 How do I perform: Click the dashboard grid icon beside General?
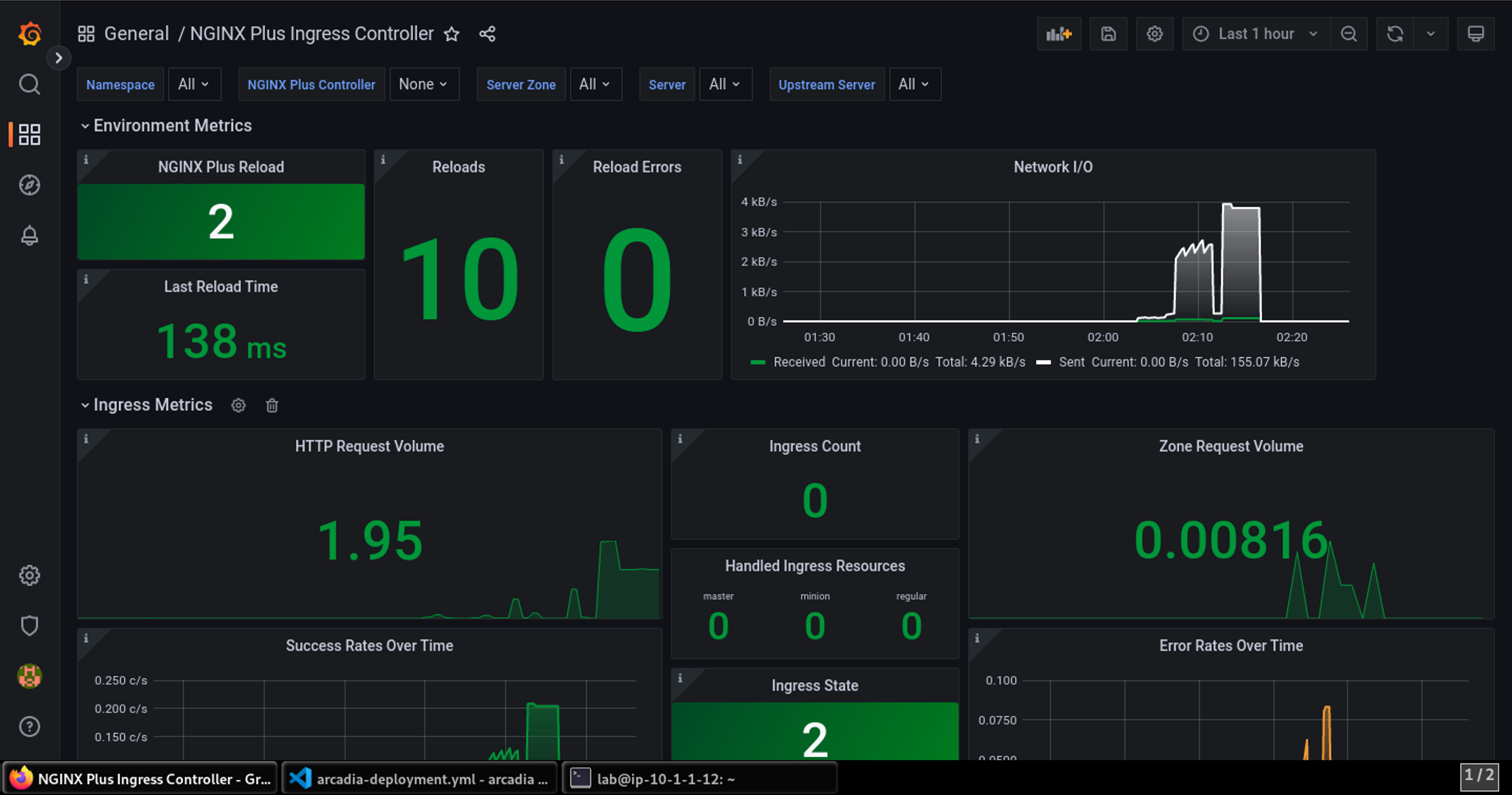click(86, 34)
